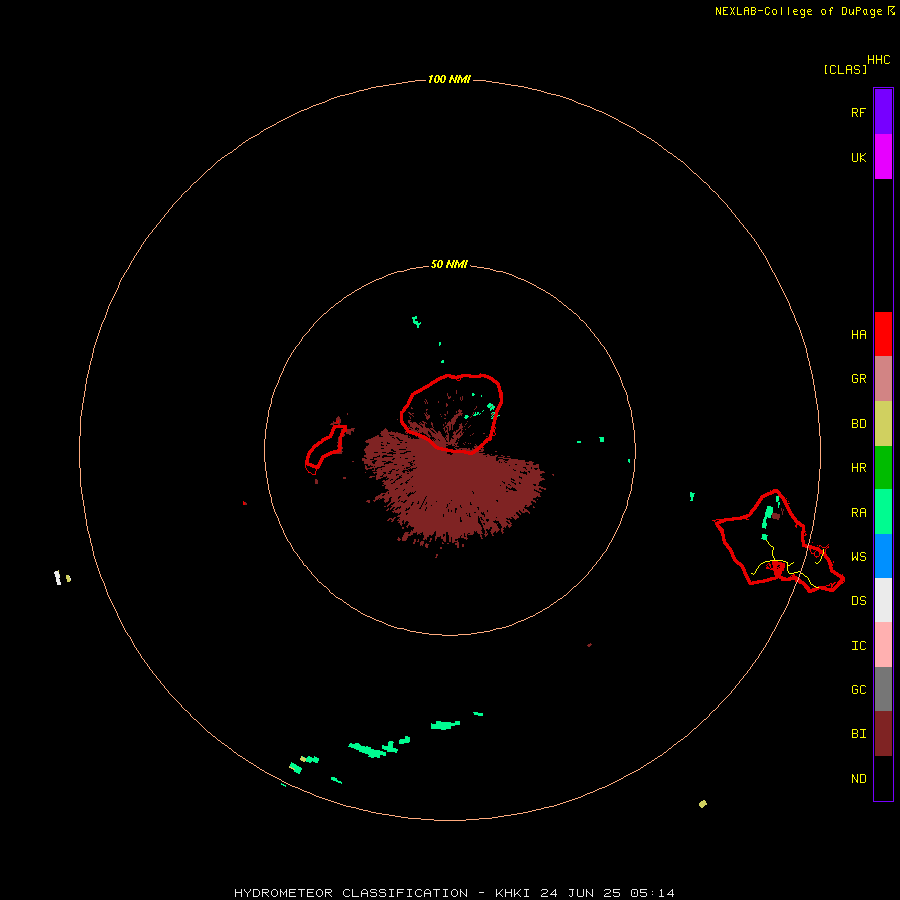This screenshot has height=900, width=900.
Task: Click the KHKI radar site identifier
Action: (x=512, y=893)
